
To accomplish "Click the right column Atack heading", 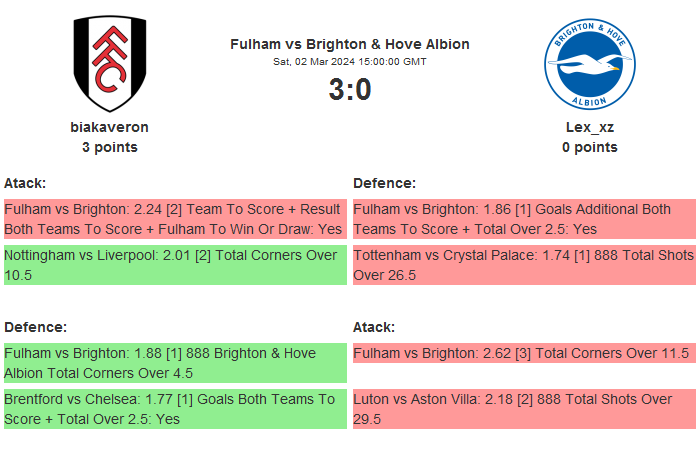I will (374, 327).
